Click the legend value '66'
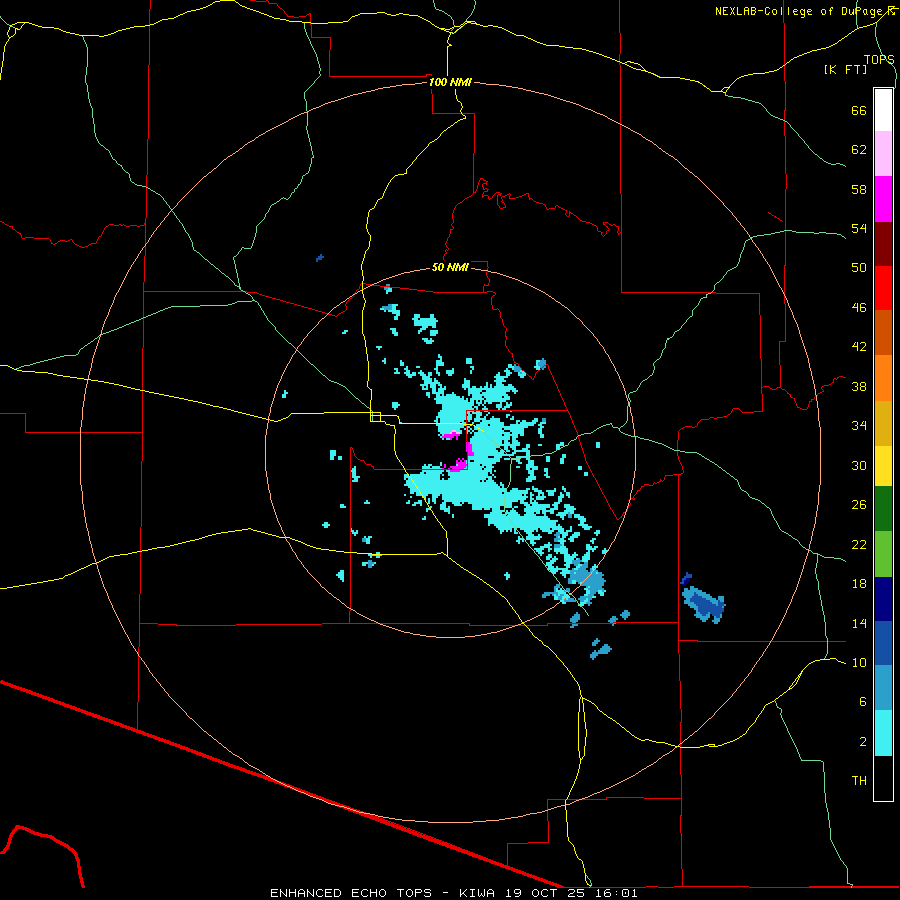 pyautogui.click(x=859, y=110)
